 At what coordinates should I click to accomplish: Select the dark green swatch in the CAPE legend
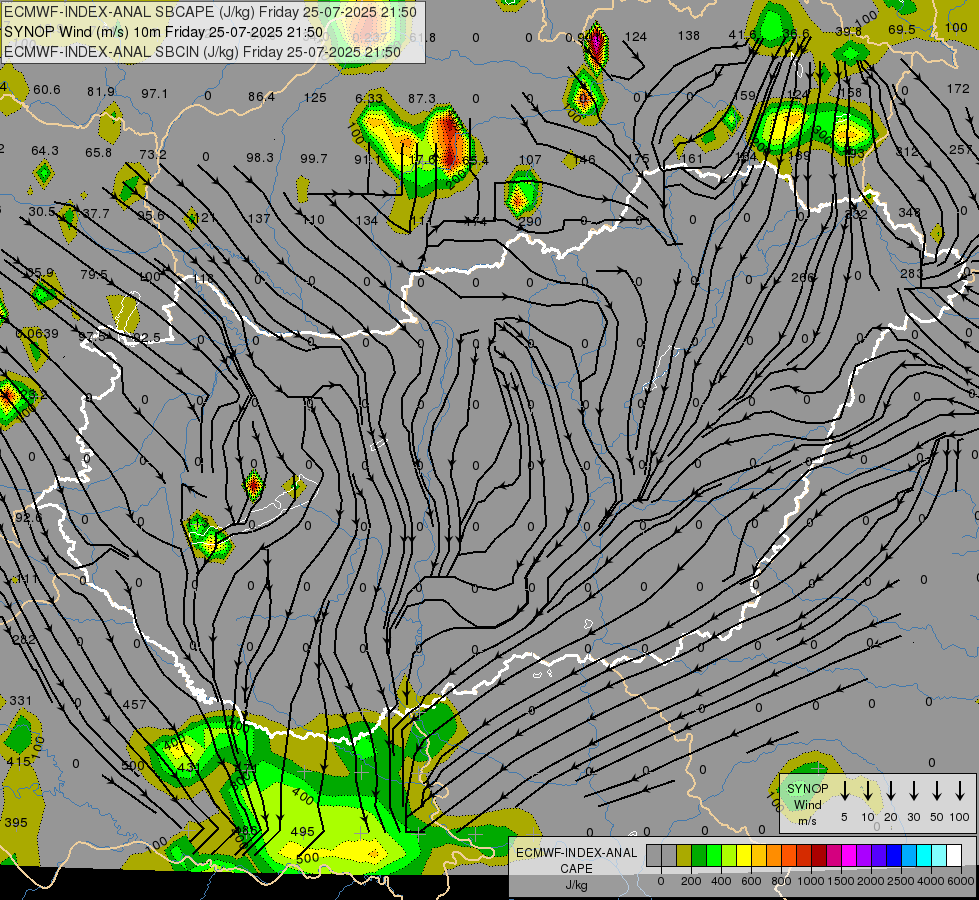(x=699, y=856)
